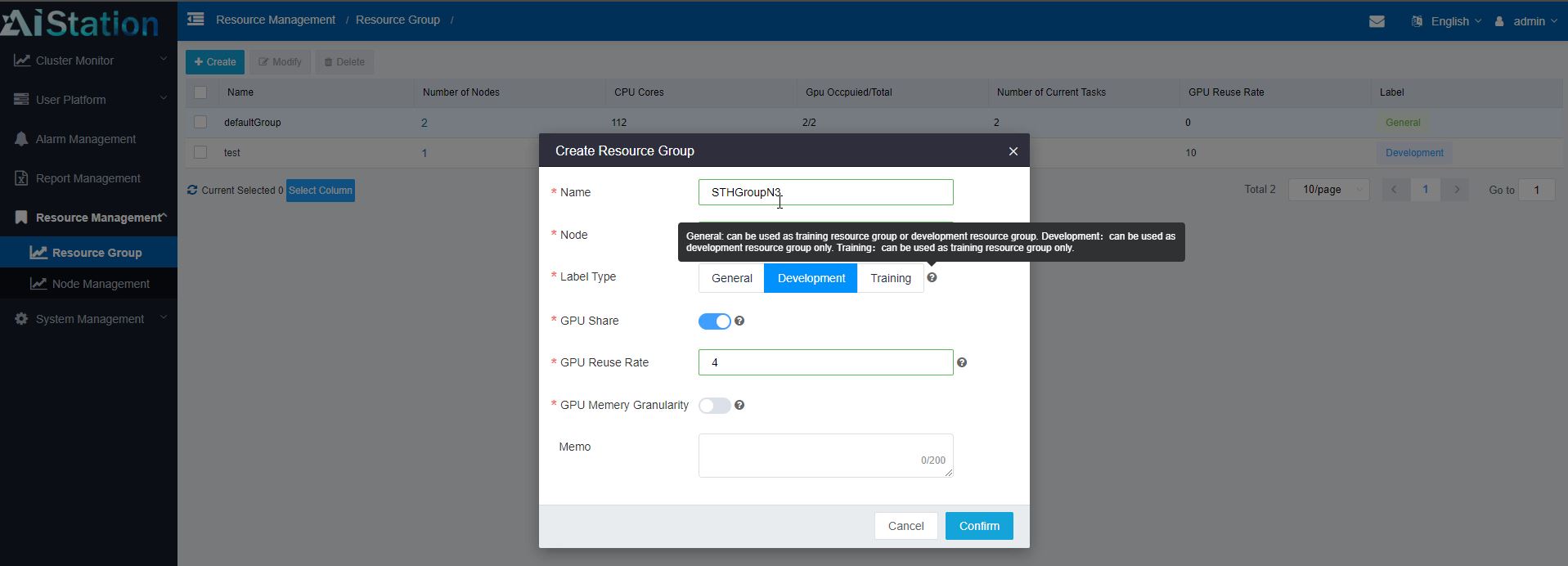Open Node Management in sidebar
The width and height of the screenshot is (1568, 566).
point(88,284)
